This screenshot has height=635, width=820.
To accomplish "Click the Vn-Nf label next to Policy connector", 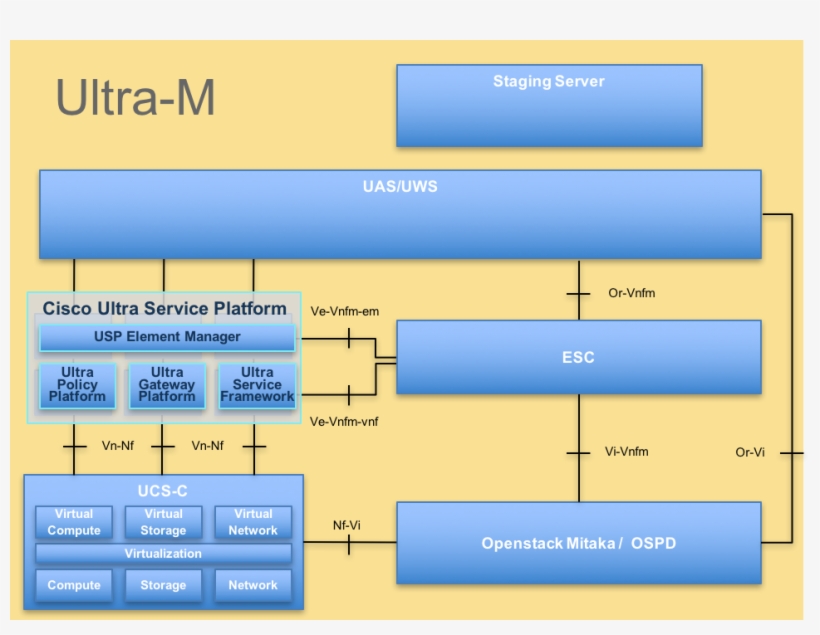I will pyautogui.click(x=118, y=446).
